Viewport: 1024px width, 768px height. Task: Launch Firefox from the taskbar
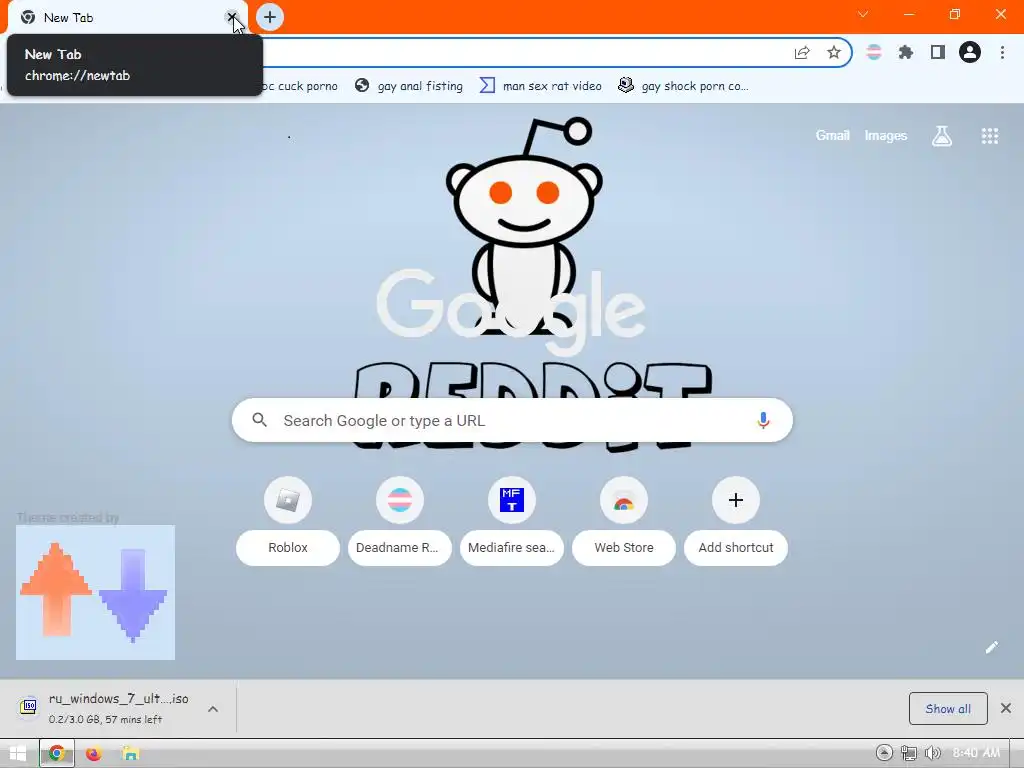pos(93,754)
